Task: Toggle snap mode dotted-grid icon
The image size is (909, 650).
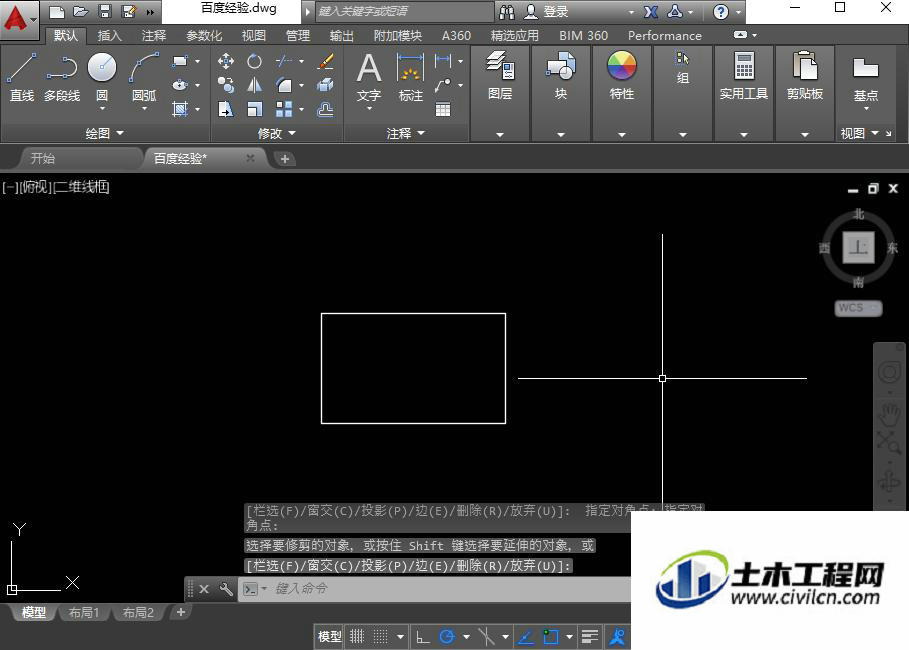Action: tap(380, 637)
